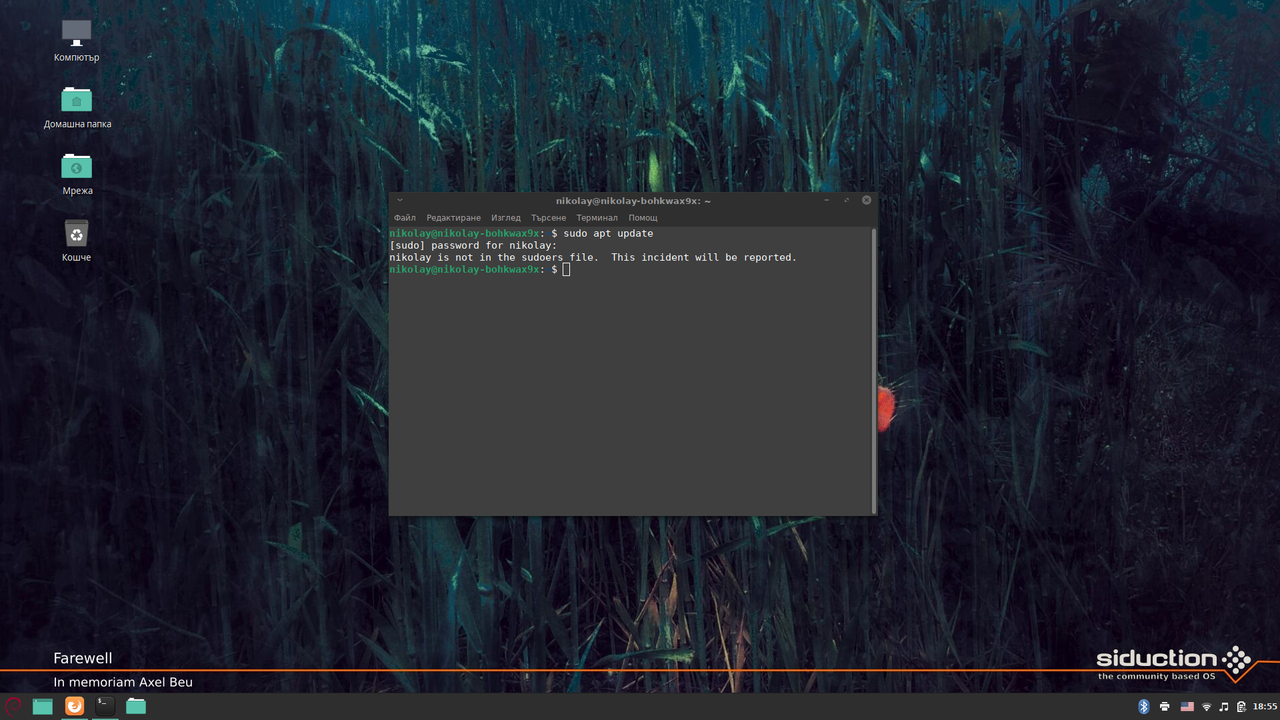
Task: Open the folder icon after the terminal taskbar button
Action: [136, 706]
